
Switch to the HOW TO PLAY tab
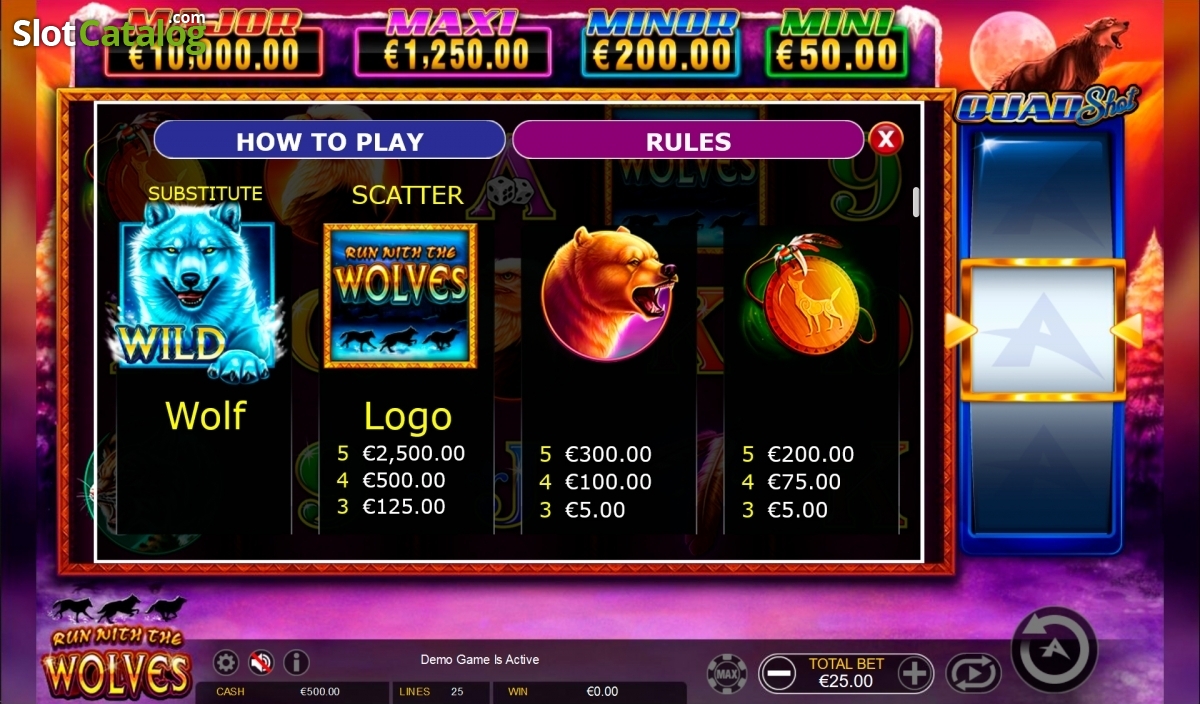(329, 141)
